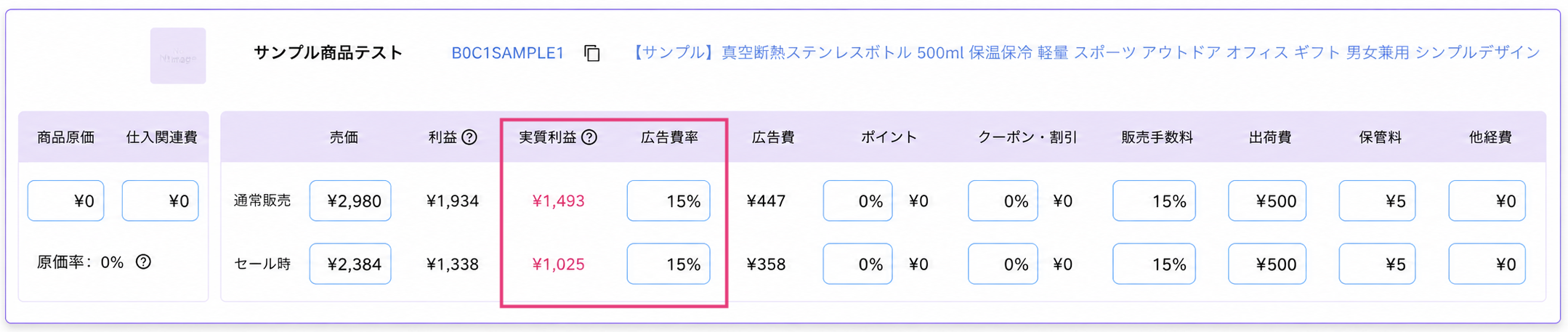Open the help icon next to 実質利益
This screenshot has width=1568, height=332.
(589, 137)
